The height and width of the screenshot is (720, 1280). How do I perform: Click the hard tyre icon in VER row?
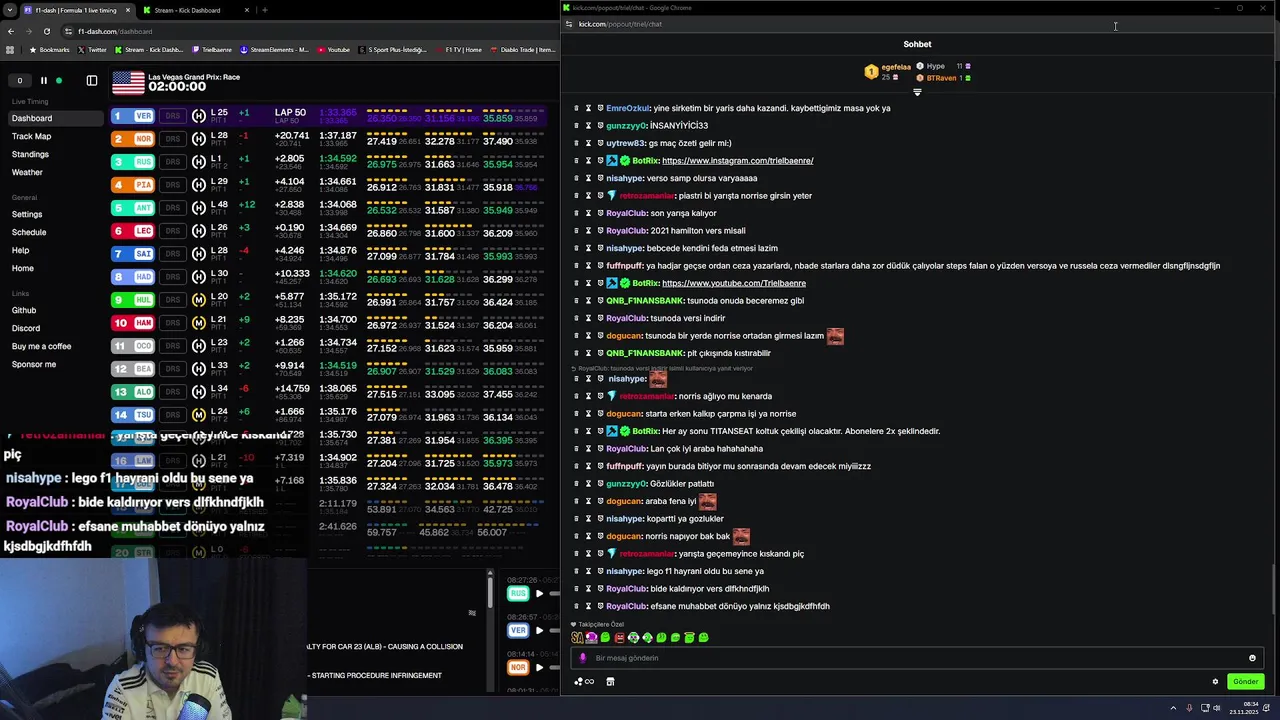[199, 116]
